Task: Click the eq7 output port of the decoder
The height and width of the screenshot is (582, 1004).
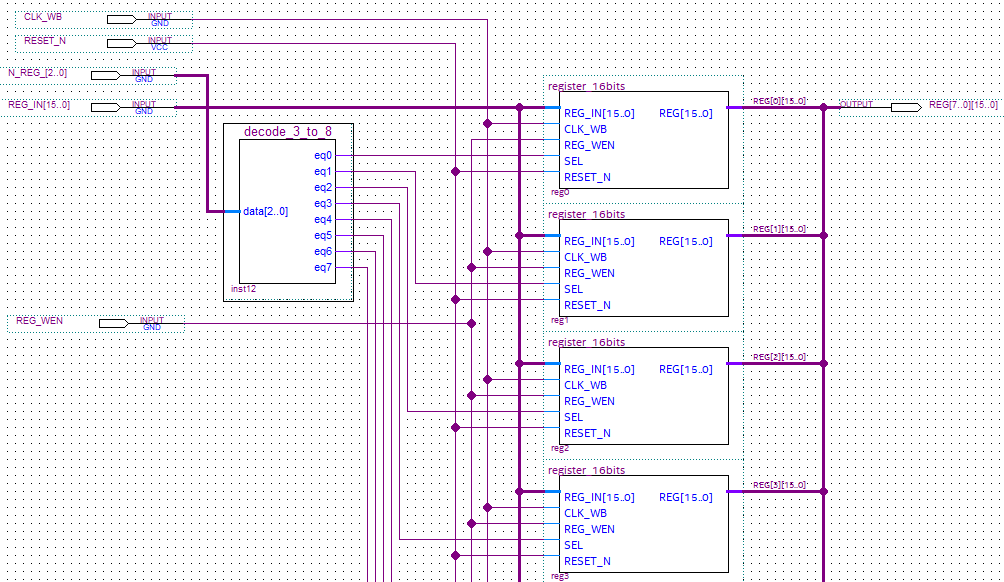Action: tap(323, 268)
